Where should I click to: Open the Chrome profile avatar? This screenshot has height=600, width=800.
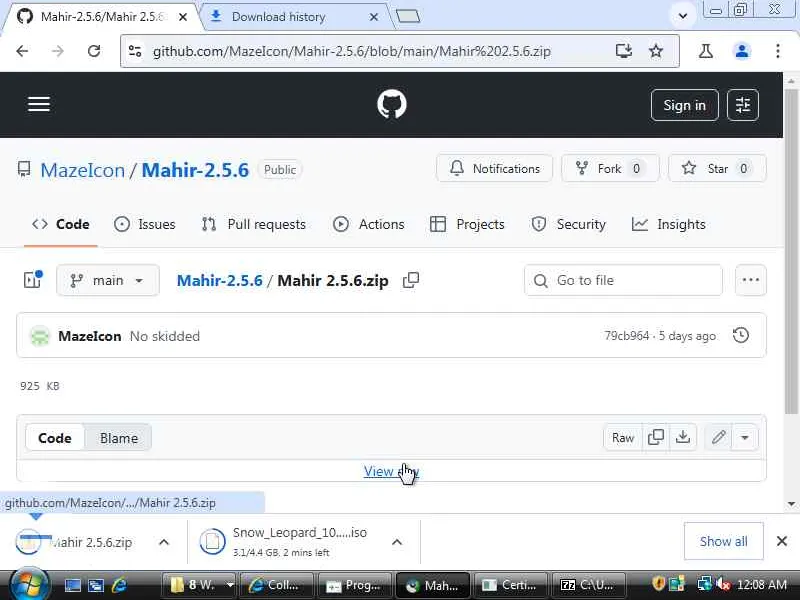[741, 51]
